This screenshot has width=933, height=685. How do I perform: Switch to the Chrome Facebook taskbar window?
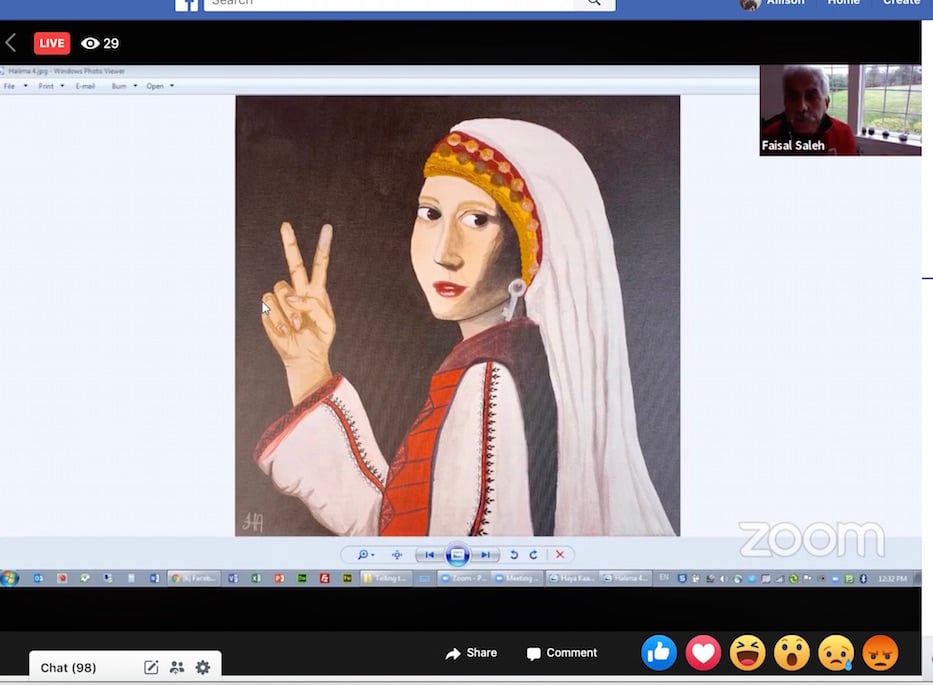point(194,578)
